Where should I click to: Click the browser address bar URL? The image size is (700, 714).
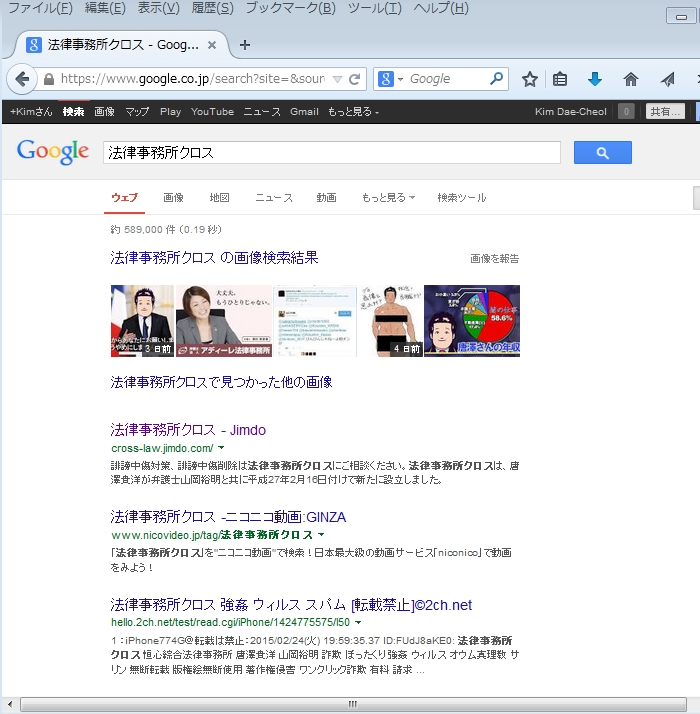pyautogui.click(x=193, y=79)
